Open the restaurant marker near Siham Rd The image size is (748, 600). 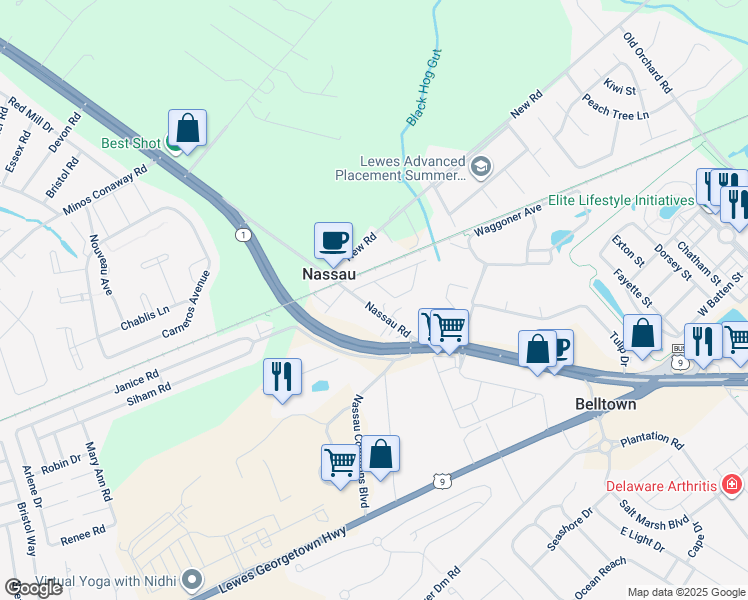click(282, 377)
